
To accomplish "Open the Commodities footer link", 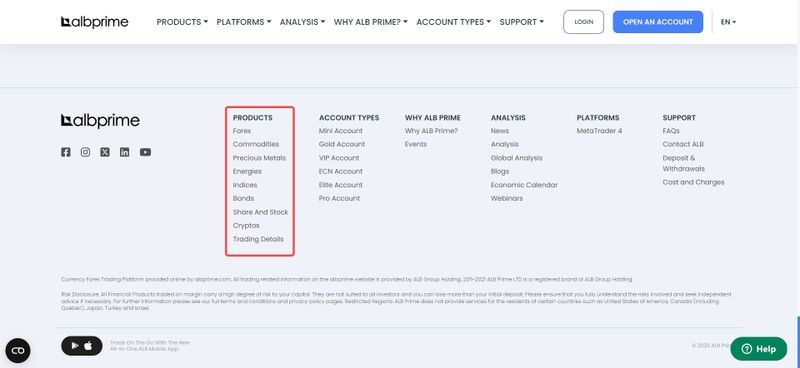I will (x=256, y=144).
